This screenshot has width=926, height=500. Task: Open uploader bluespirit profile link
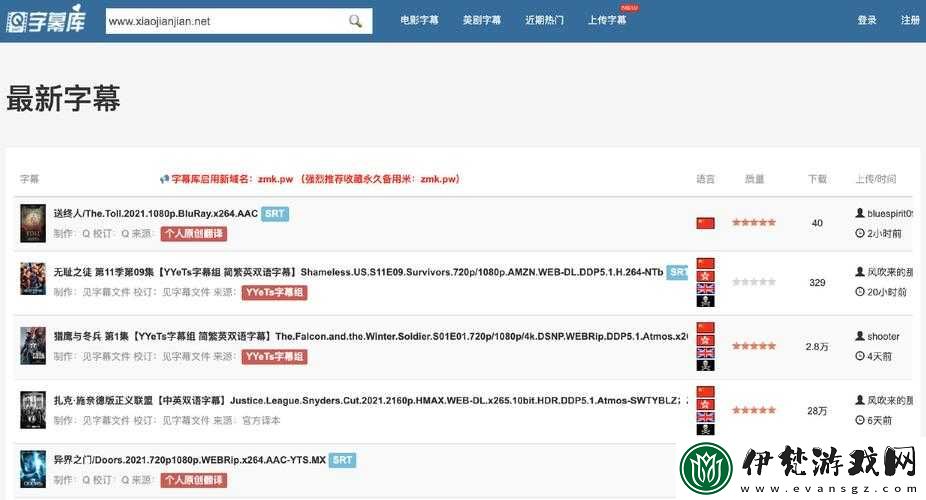tap(890, 214)
